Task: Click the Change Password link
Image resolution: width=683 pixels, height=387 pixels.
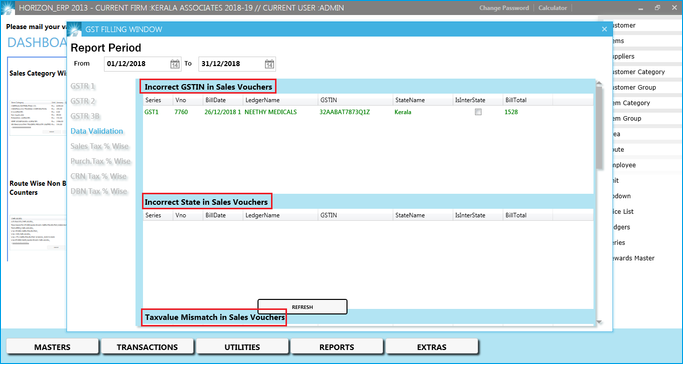Action: tap(504, 8)
